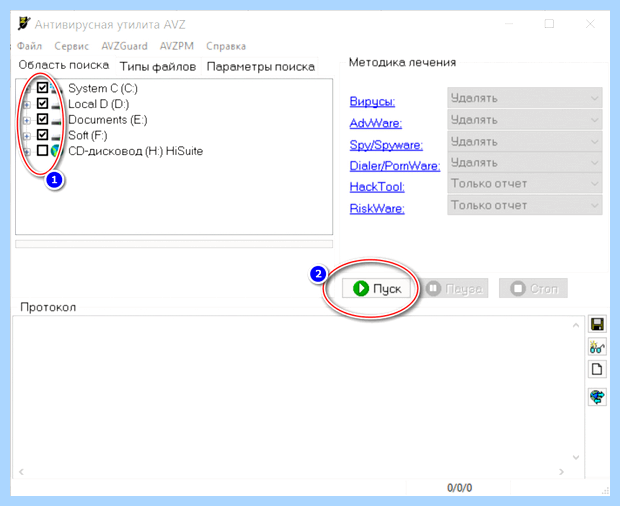Click the Dialer/PornWare link
The image size is (620, 506).
(x=395, y=166)
